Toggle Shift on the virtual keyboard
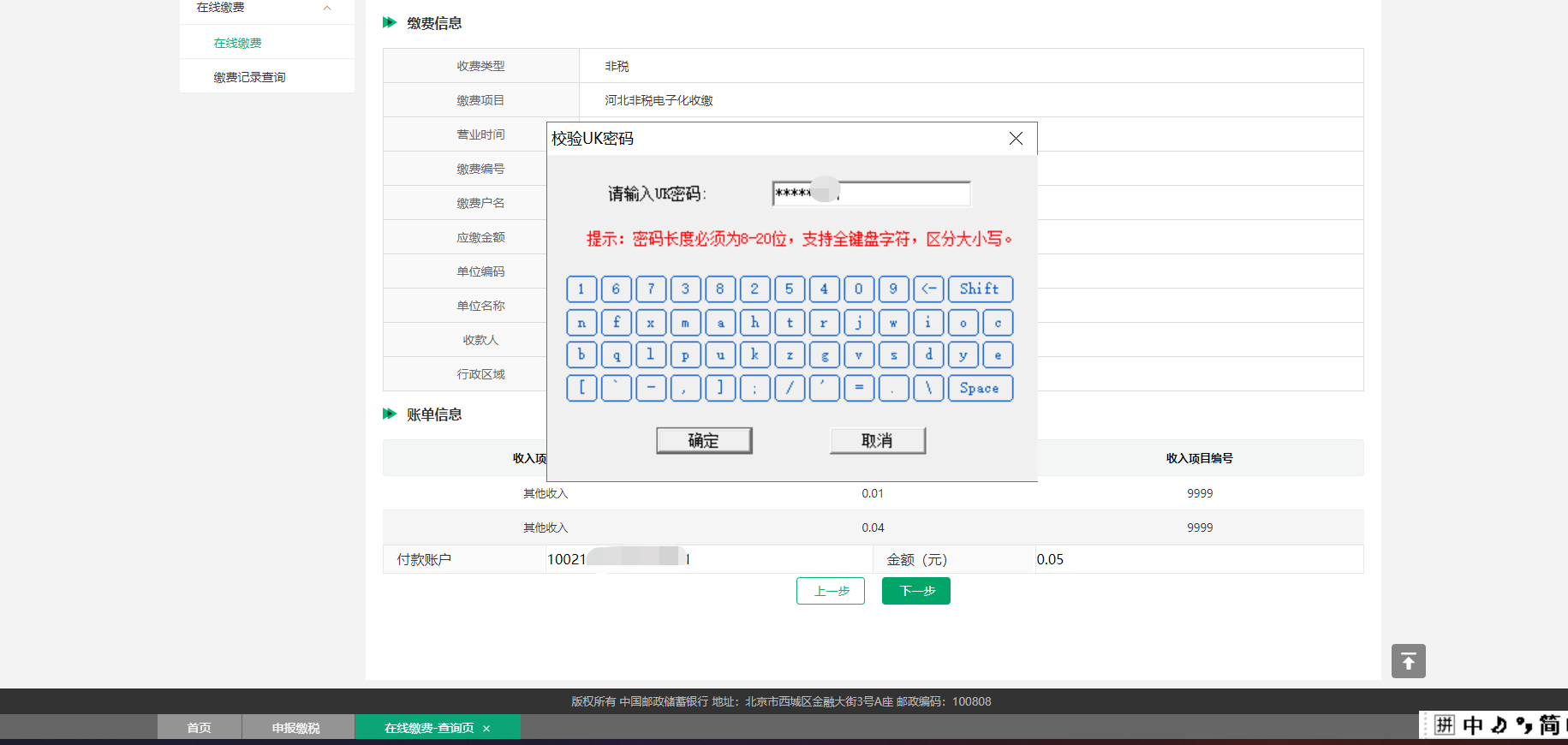This screenshot has width=1568, height=745. click(980, 289)
